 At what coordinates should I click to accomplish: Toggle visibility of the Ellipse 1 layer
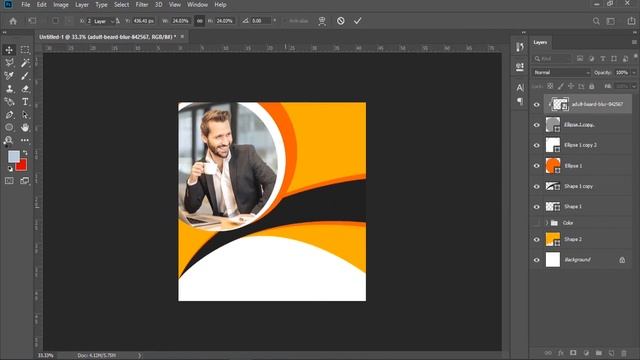(x=537, y=166)
